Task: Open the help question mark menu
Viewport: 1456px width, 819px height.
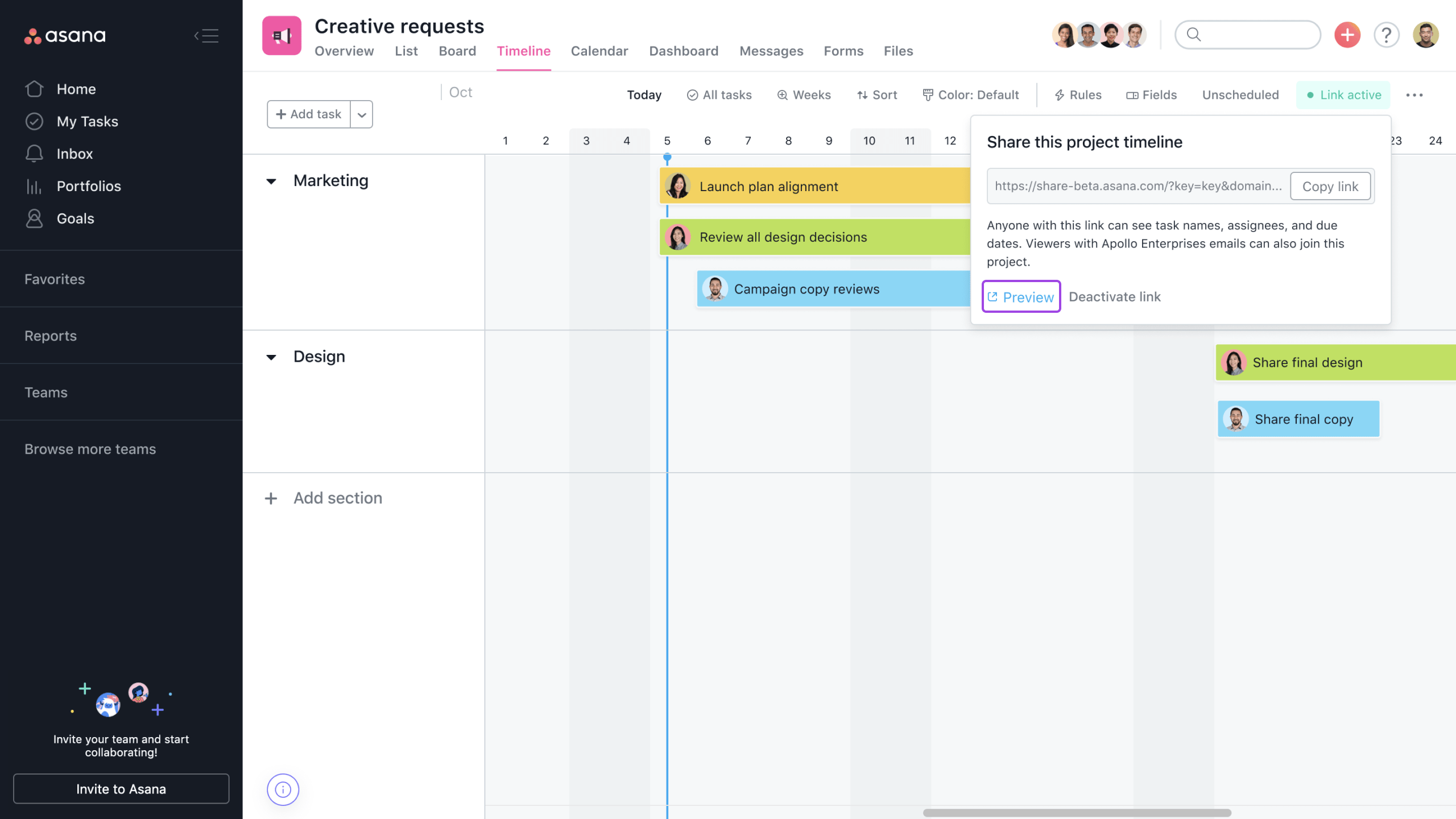Action: tap(1387, 35)
